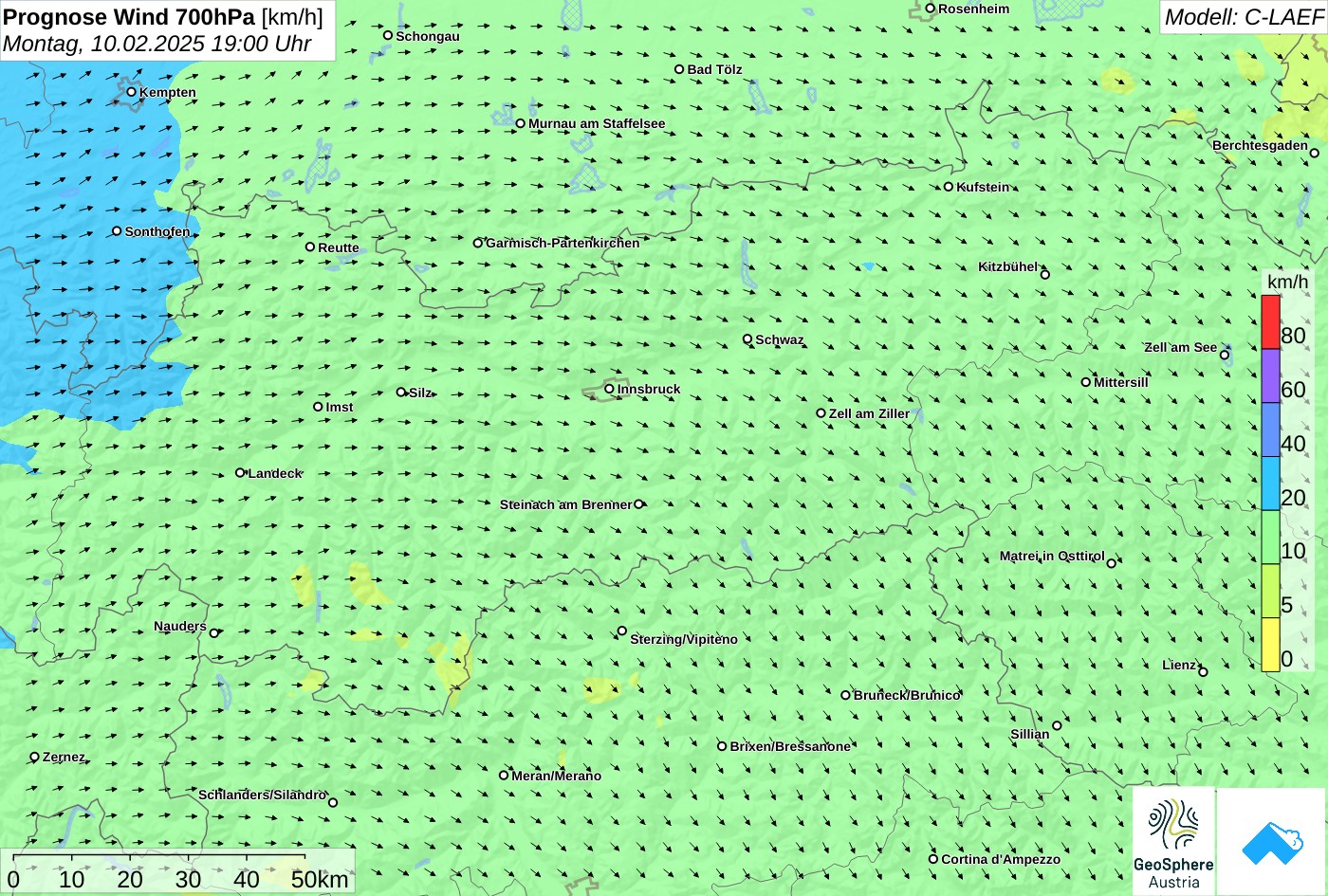1328x896 pixels.
Task: Click the 'km/h' legend heading
Action: point(1287,282)
